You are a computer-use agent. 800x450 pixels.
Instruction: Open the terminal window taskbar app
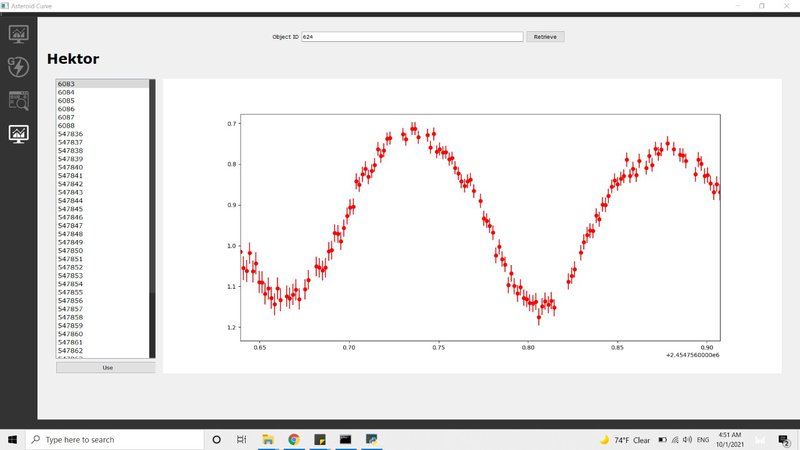tap(345, 439)
